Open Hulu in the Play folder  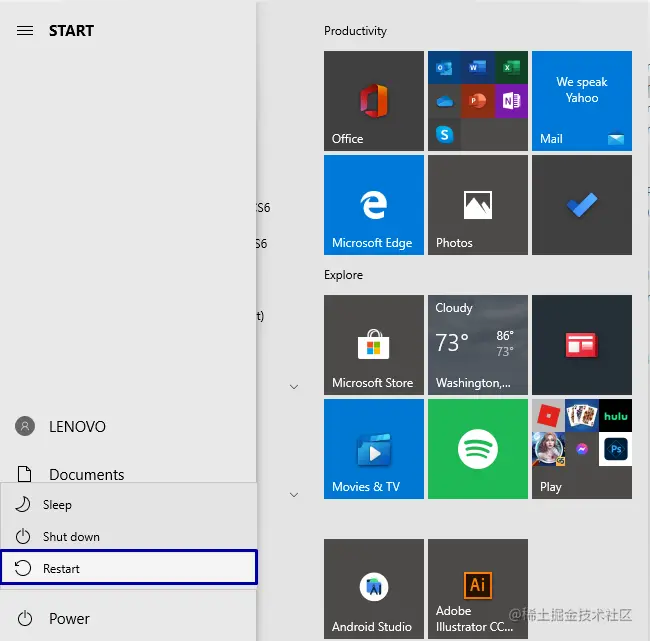click(615, 415)
